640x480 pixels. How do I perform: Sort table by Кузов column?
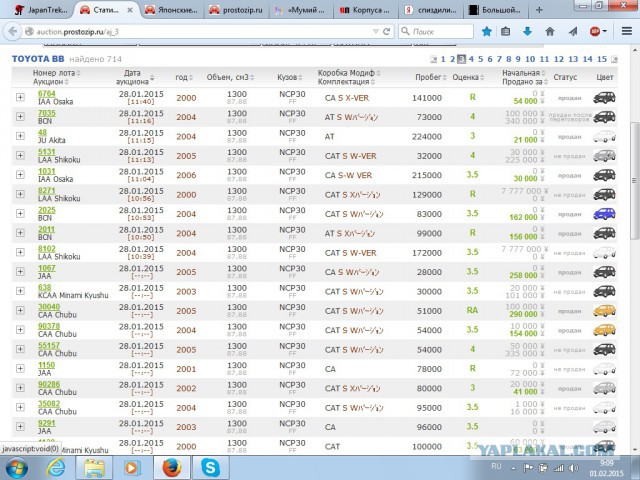pyautogui.click(x=290, y=78)
